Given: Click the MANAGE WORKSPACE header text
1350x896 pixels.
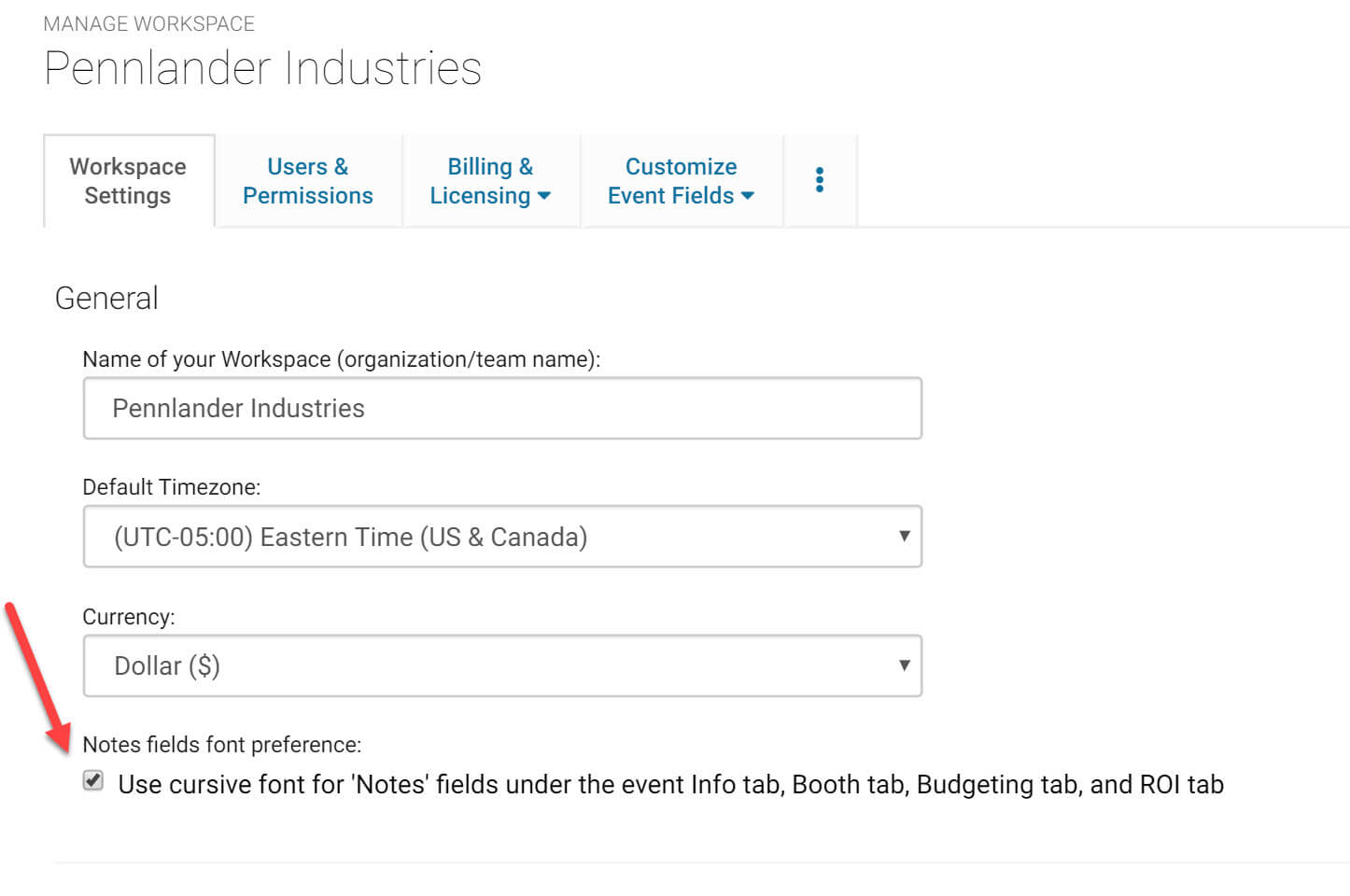Looking at the screenshot, I should point(148,24).
